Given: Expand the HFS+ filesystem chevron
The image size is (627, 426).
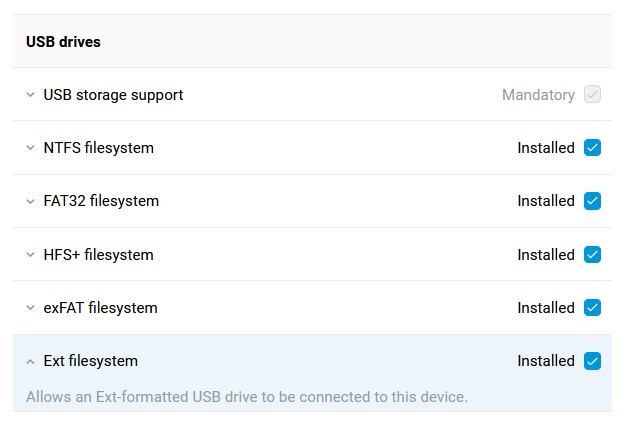Looking at the screenshot, I should pos(31,255).
